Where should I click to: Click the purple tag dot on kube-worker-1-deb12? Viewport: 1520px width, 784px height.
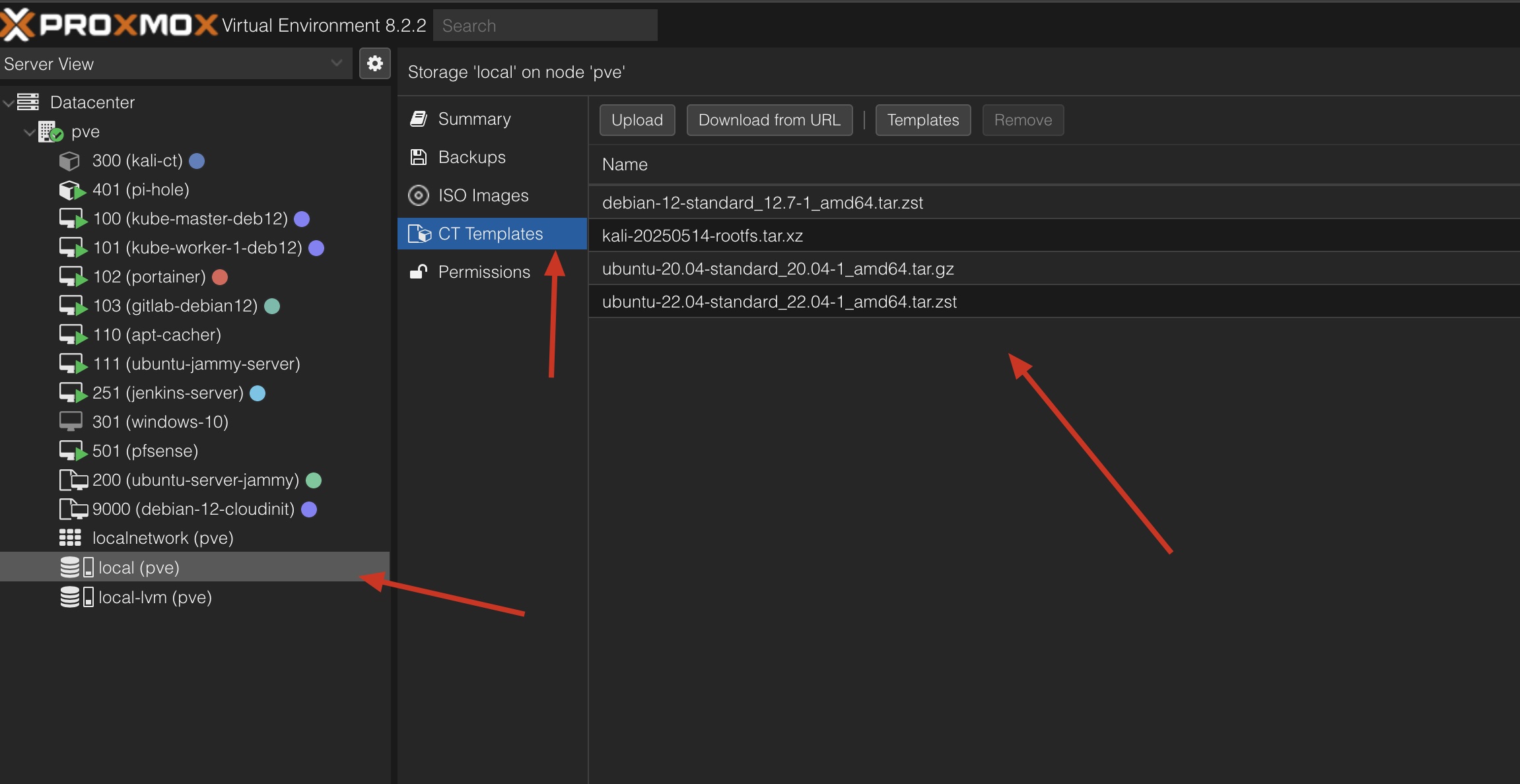pyautogui.click(x=316, y=248)
